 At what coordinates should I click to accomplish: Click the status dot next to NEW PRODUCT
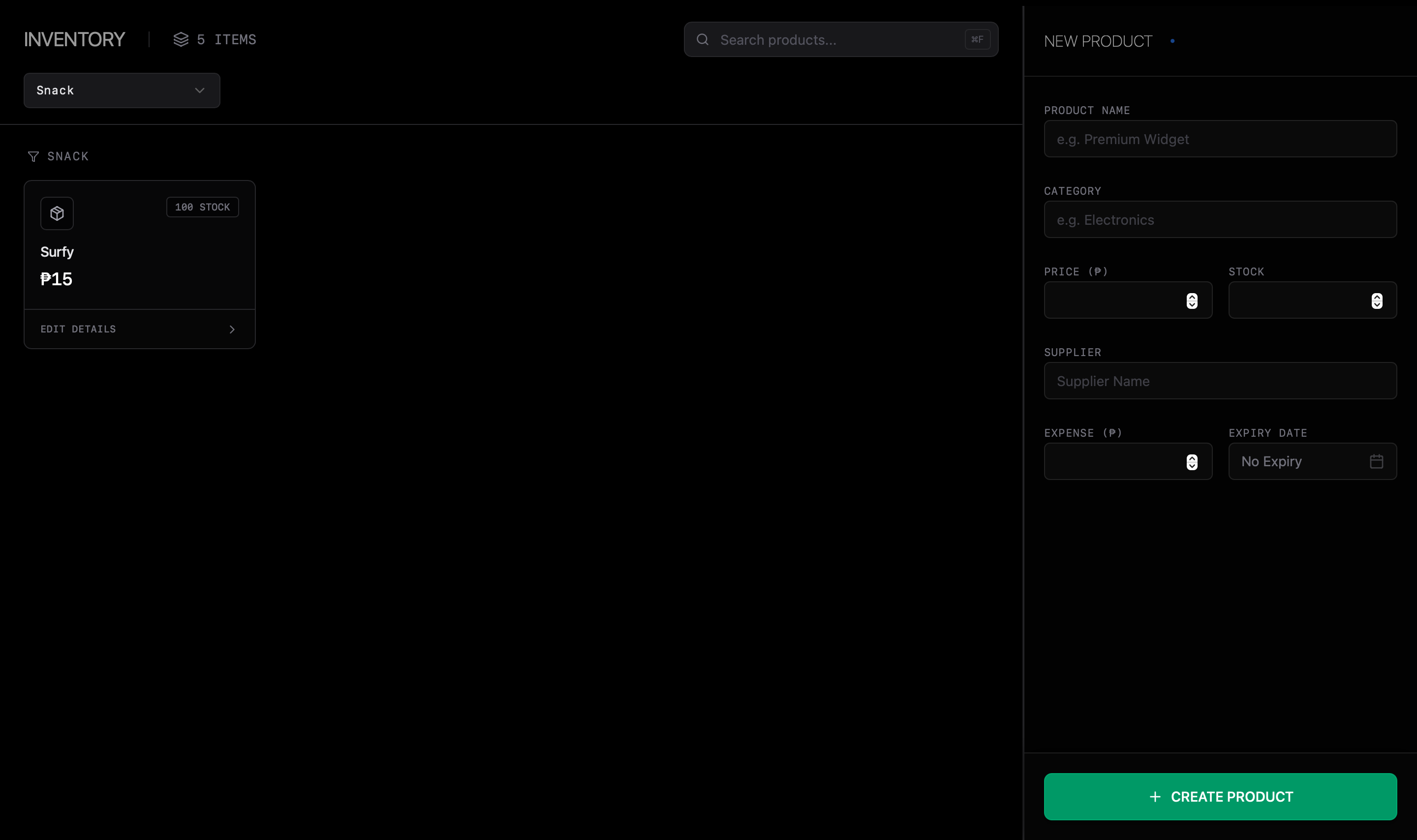tap(1172, 40)
